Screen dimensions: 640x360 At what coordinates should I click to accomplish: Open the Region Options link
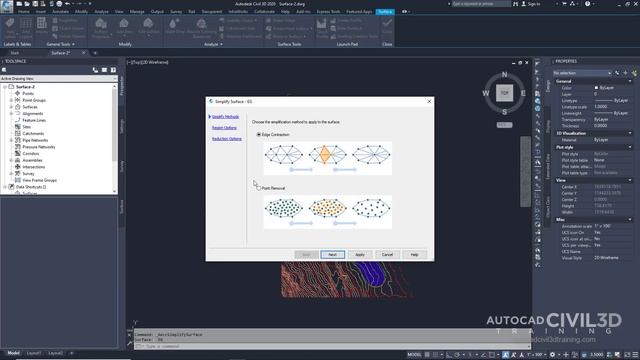pyautogui.click(x=224, y=128)
